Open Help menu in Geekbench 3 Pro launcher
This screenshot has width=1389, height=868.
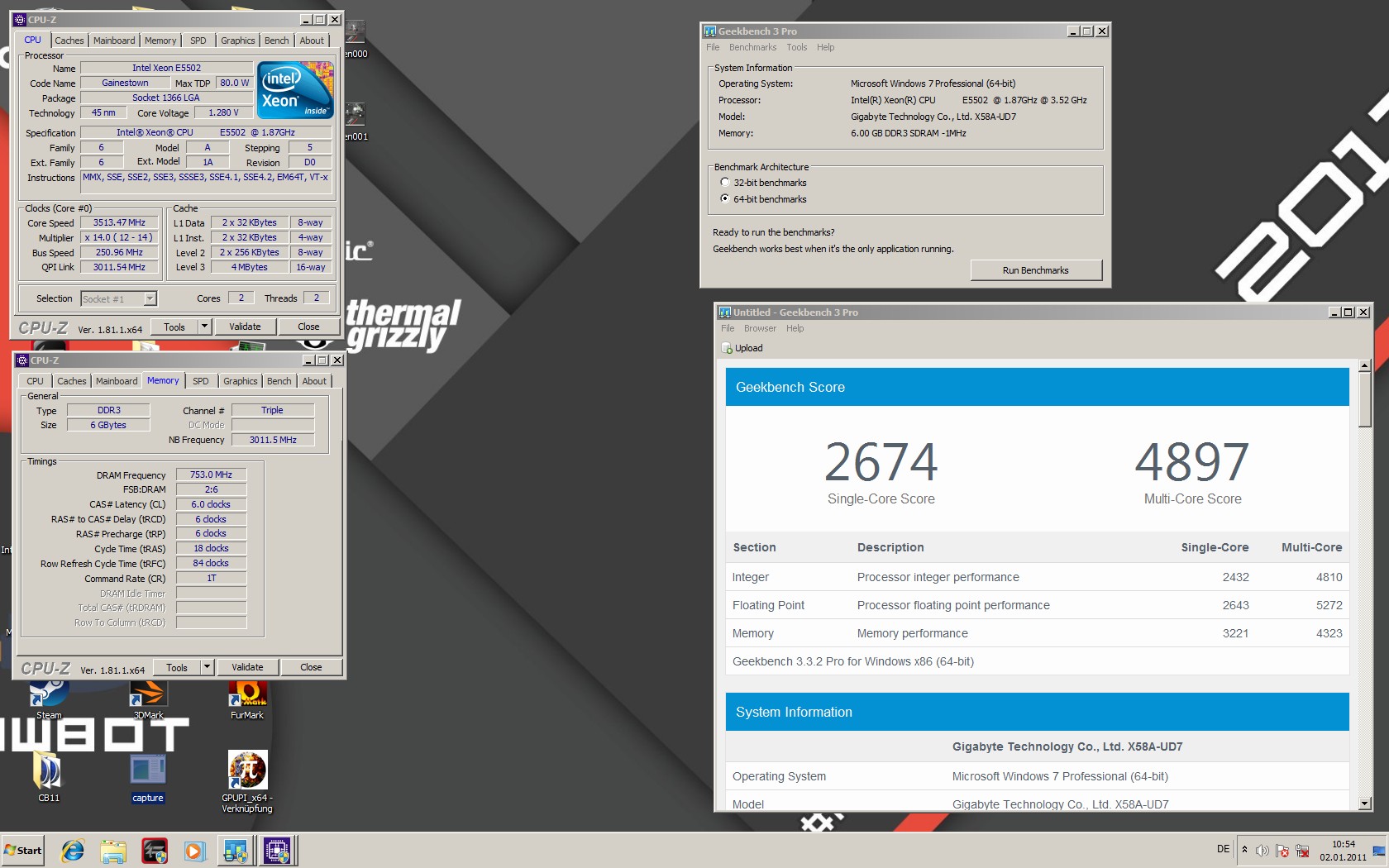tap(825, 47)
